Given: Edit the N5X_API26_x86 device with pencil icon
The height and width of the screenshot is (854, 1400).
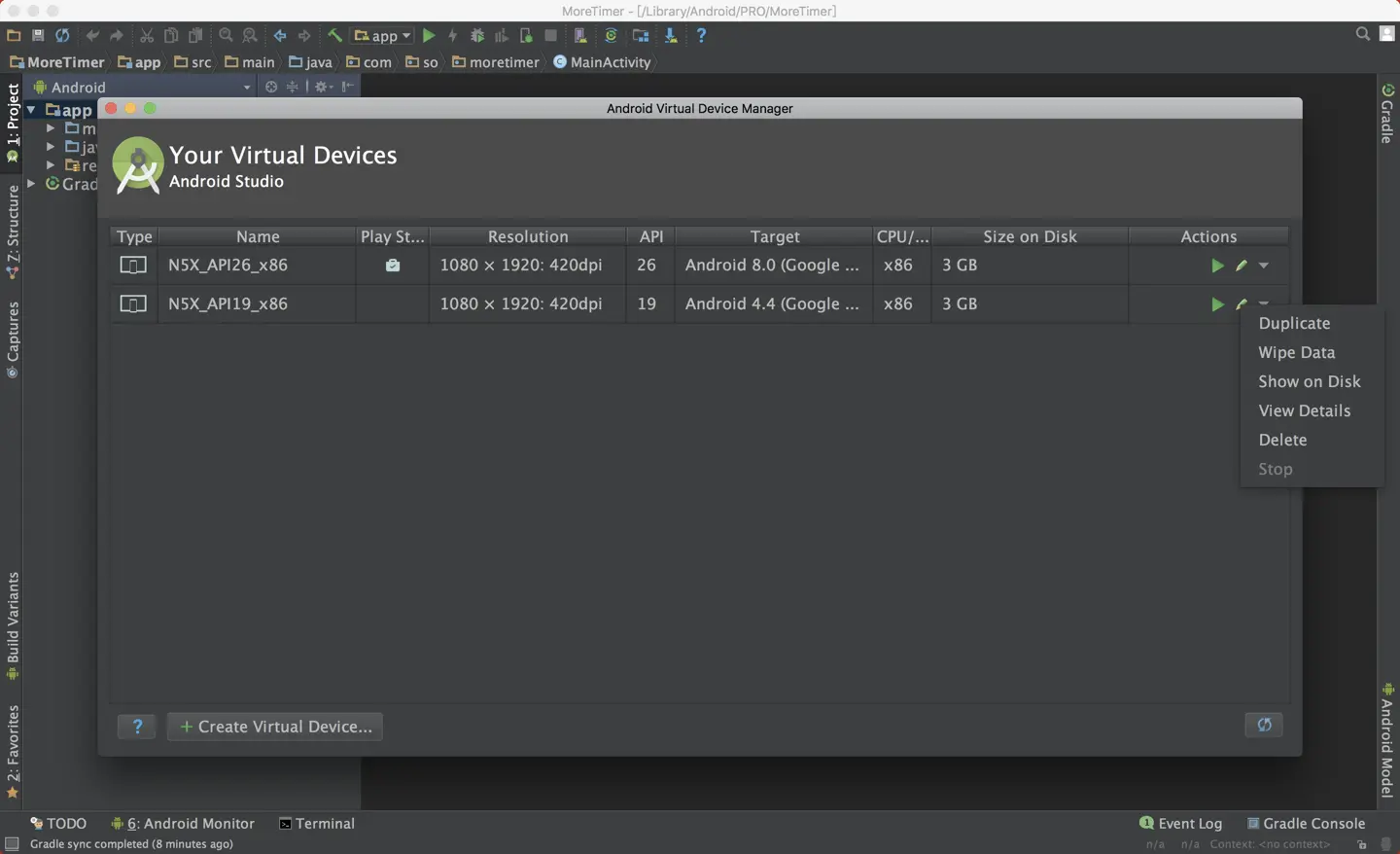Looking at the screenshot, I should [x=1242, y=266].
